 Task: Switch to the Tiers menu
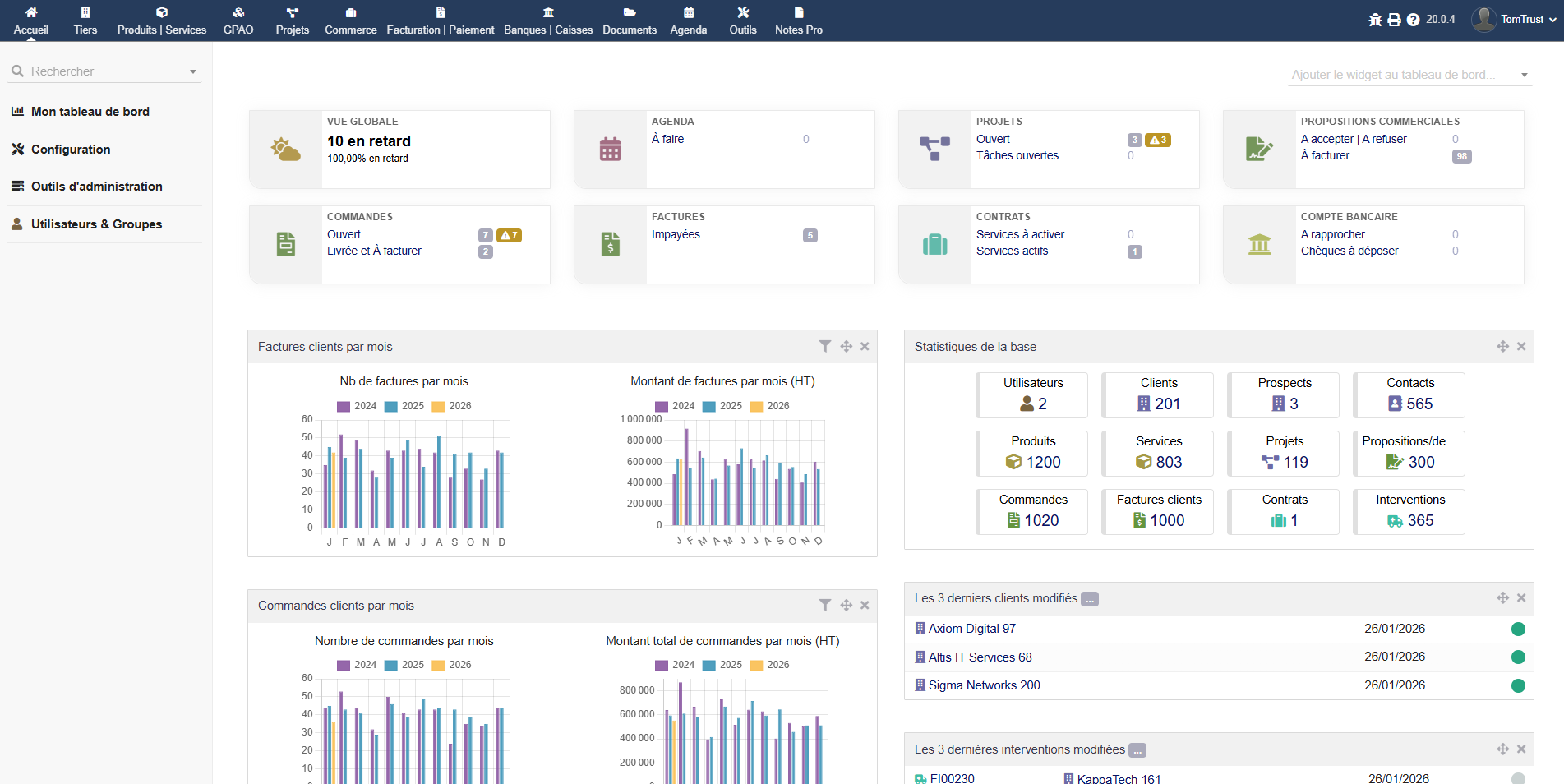(85, 21)
